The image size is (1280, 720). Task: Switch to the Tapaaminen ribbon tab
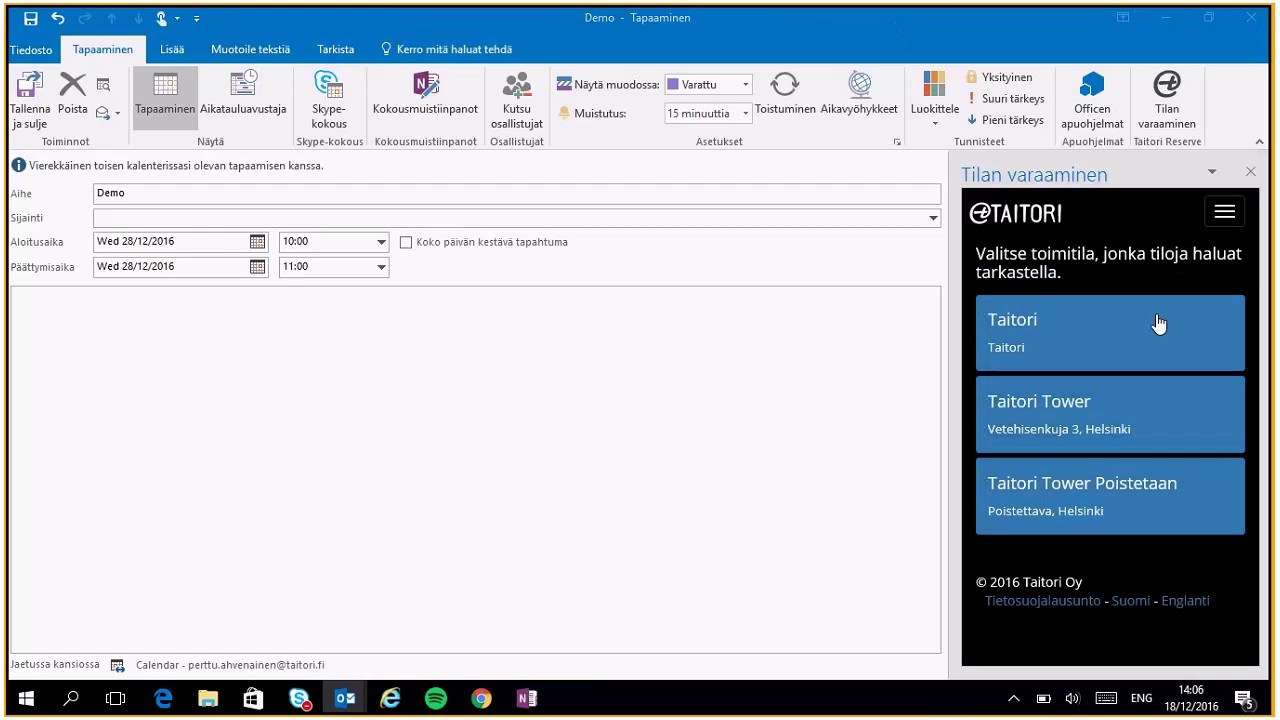(x=103, y=49)
